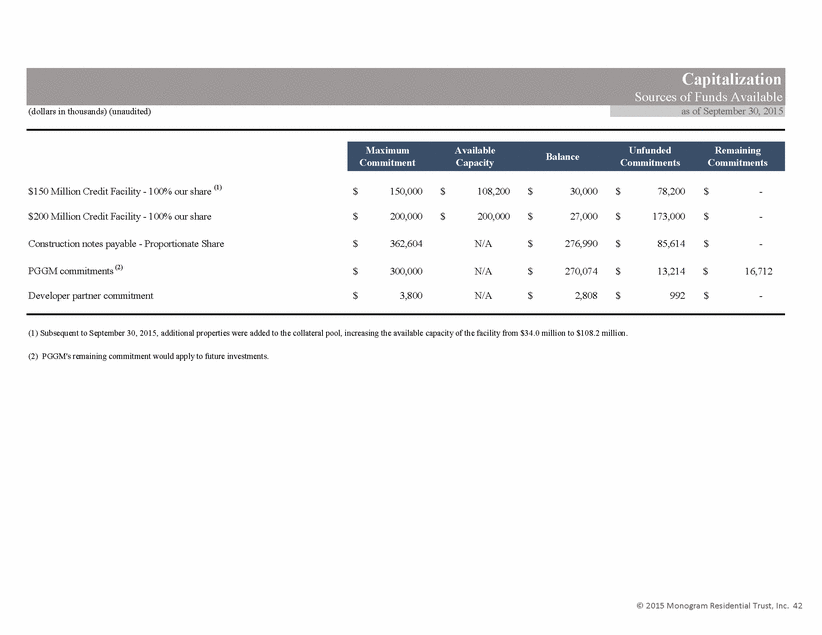822x635 pixels.
Task: Click the Sources of Funds Available subtitle
Action: (x=708, y=97)
